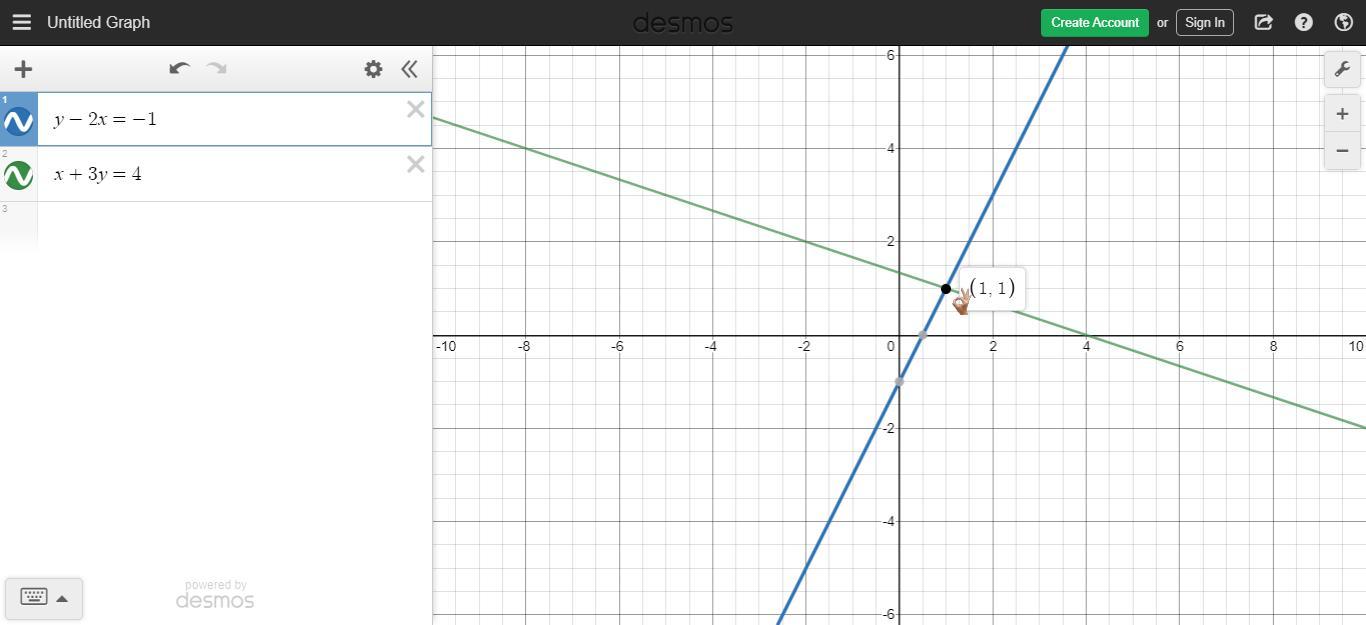This screenshot has width=1366, height=625.
Task: Open the help menu
Action: point(1303,22)
